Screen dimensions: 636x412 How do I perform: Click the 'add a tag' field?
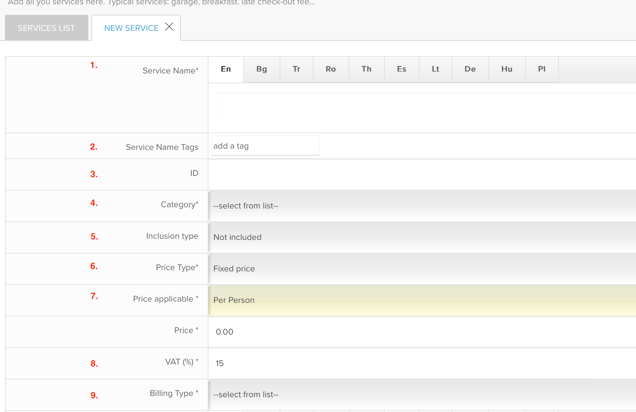265,146
